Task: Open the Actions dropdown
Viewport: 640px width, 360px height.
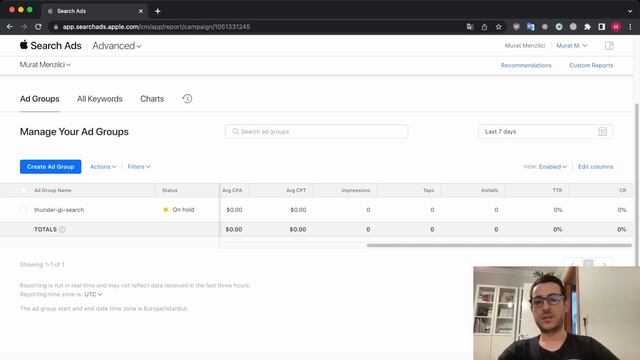Action: [103, 167]
